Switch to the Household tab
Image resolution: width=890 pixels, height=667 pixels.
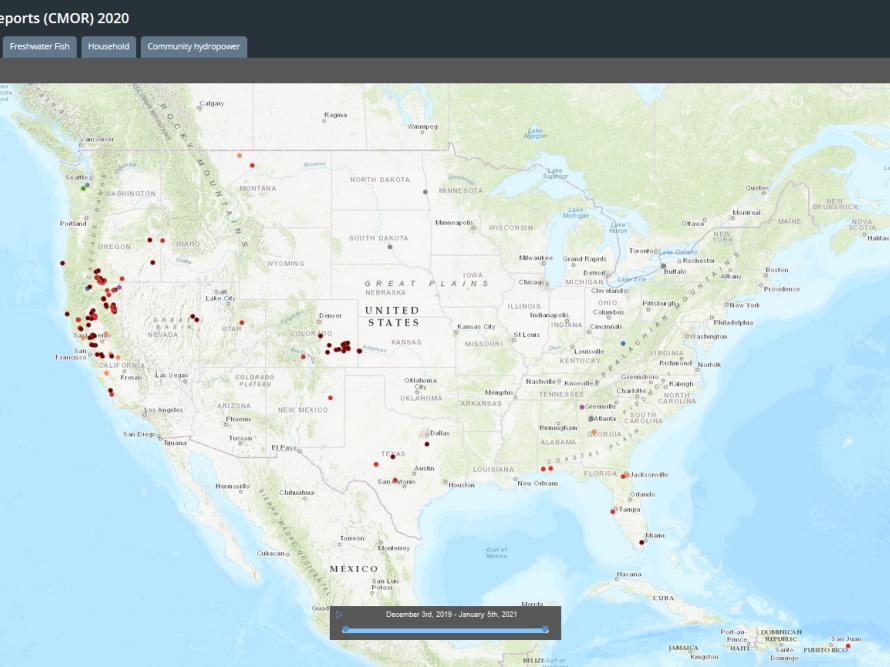pos(108,47)
